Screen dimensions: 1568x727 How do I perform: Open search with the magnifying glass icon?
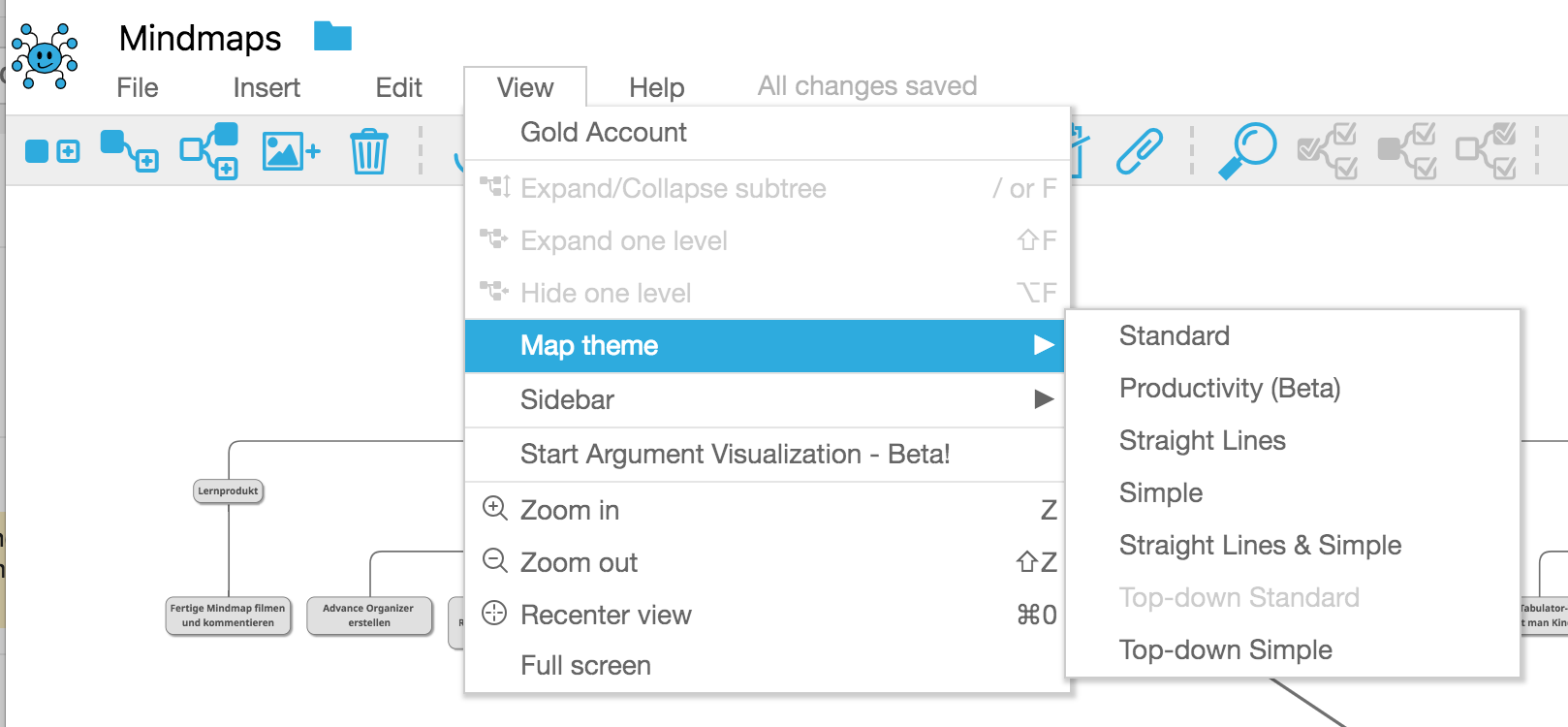(x=1247, y=150)
